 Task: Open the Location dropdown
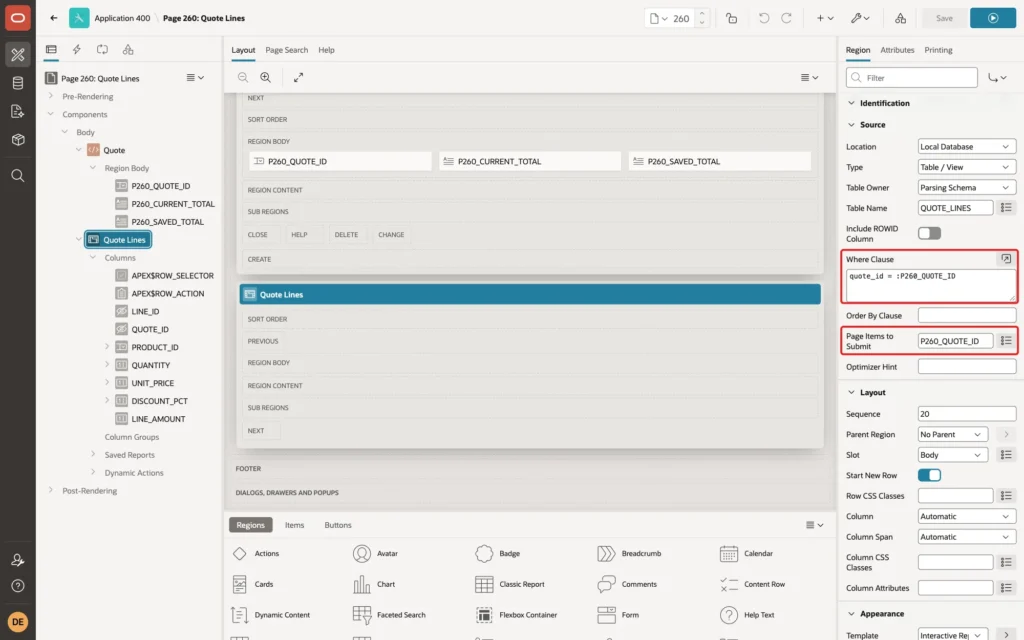967,147
